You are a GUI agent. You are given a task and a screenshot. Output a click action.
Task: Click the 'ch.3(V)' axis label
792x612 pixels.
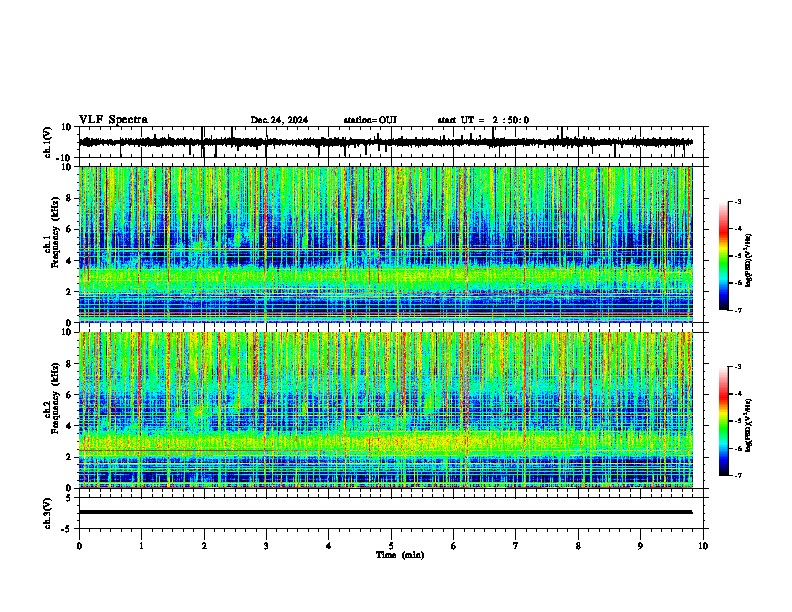(48, 513)
